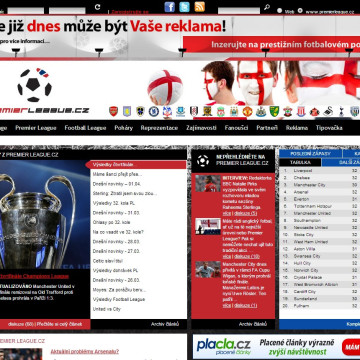Open the Premier League menu item
This screenshot has height=360, width=360.
(36, 128)
